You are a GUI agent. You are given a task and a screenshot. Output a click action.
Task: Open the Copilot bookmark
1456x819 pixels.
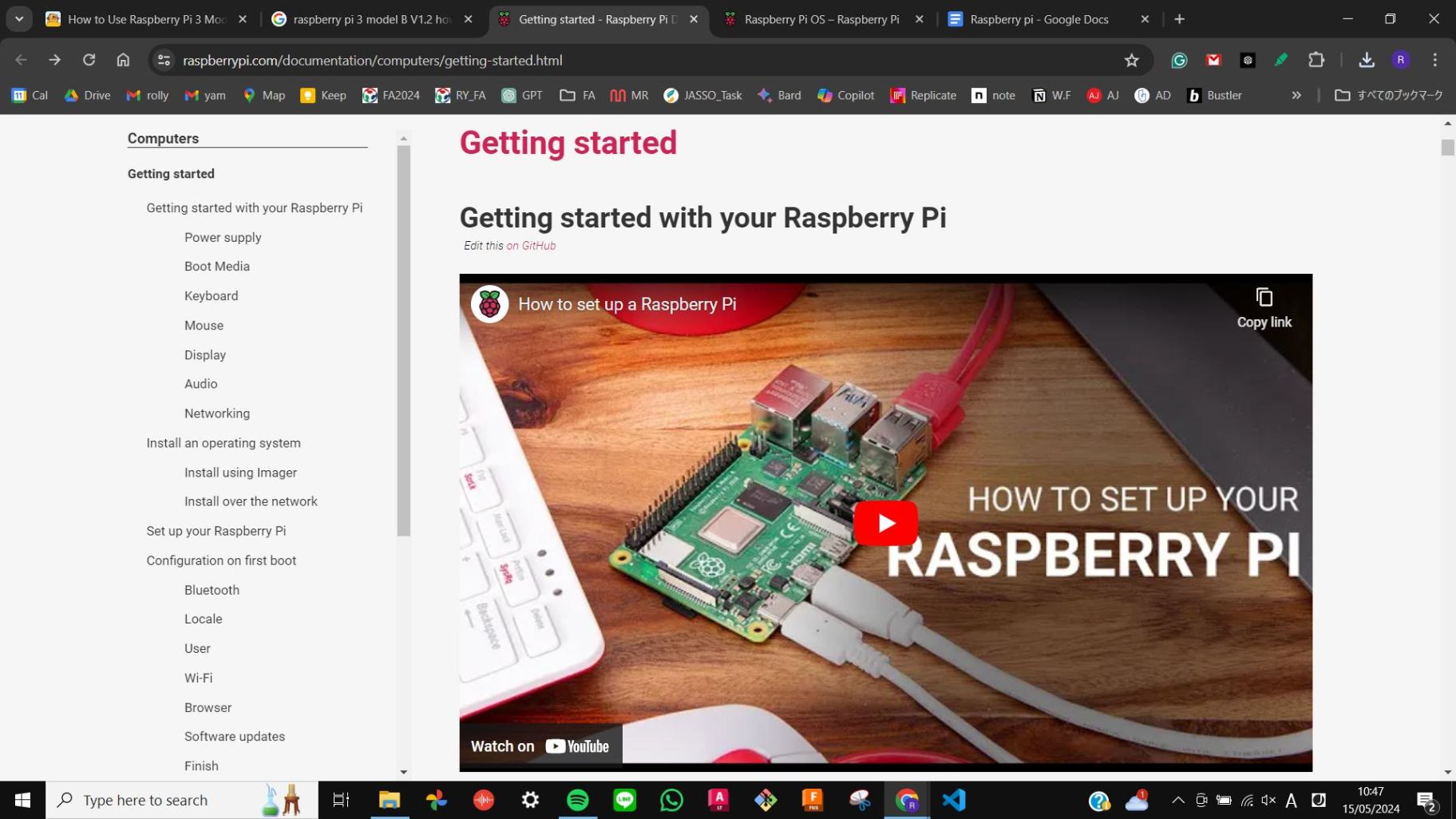click(846, 95)
